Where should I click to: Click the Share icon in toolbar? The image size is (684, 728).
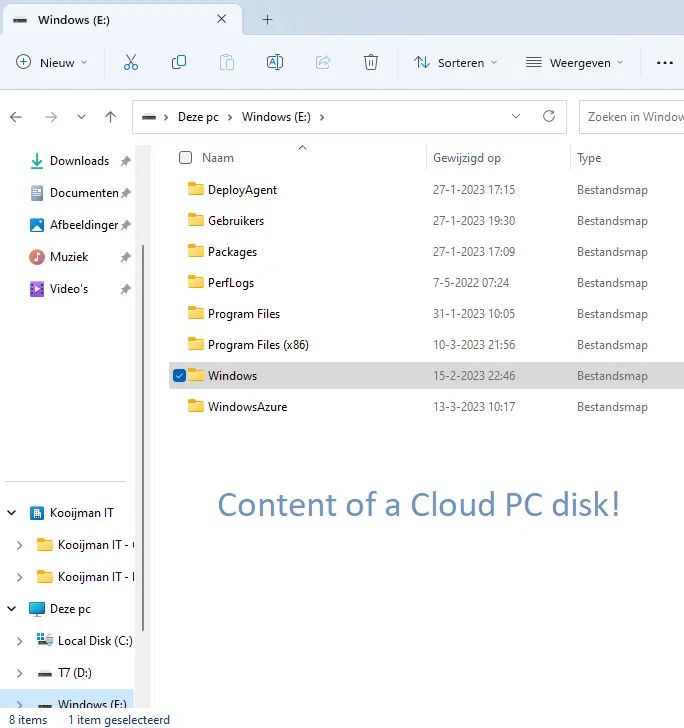pos(323,62)
